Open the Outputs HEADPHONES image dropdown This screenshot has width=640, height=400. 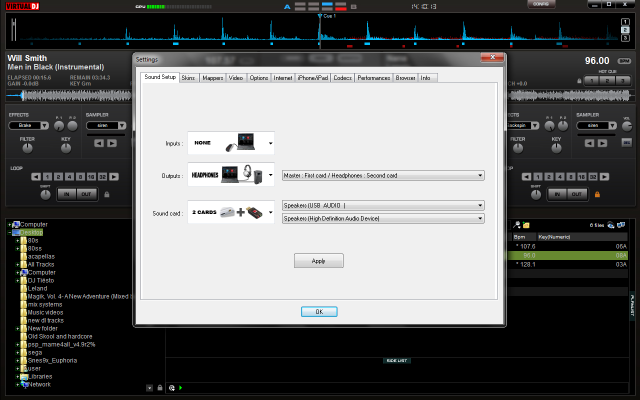click(x=231, y=175)
